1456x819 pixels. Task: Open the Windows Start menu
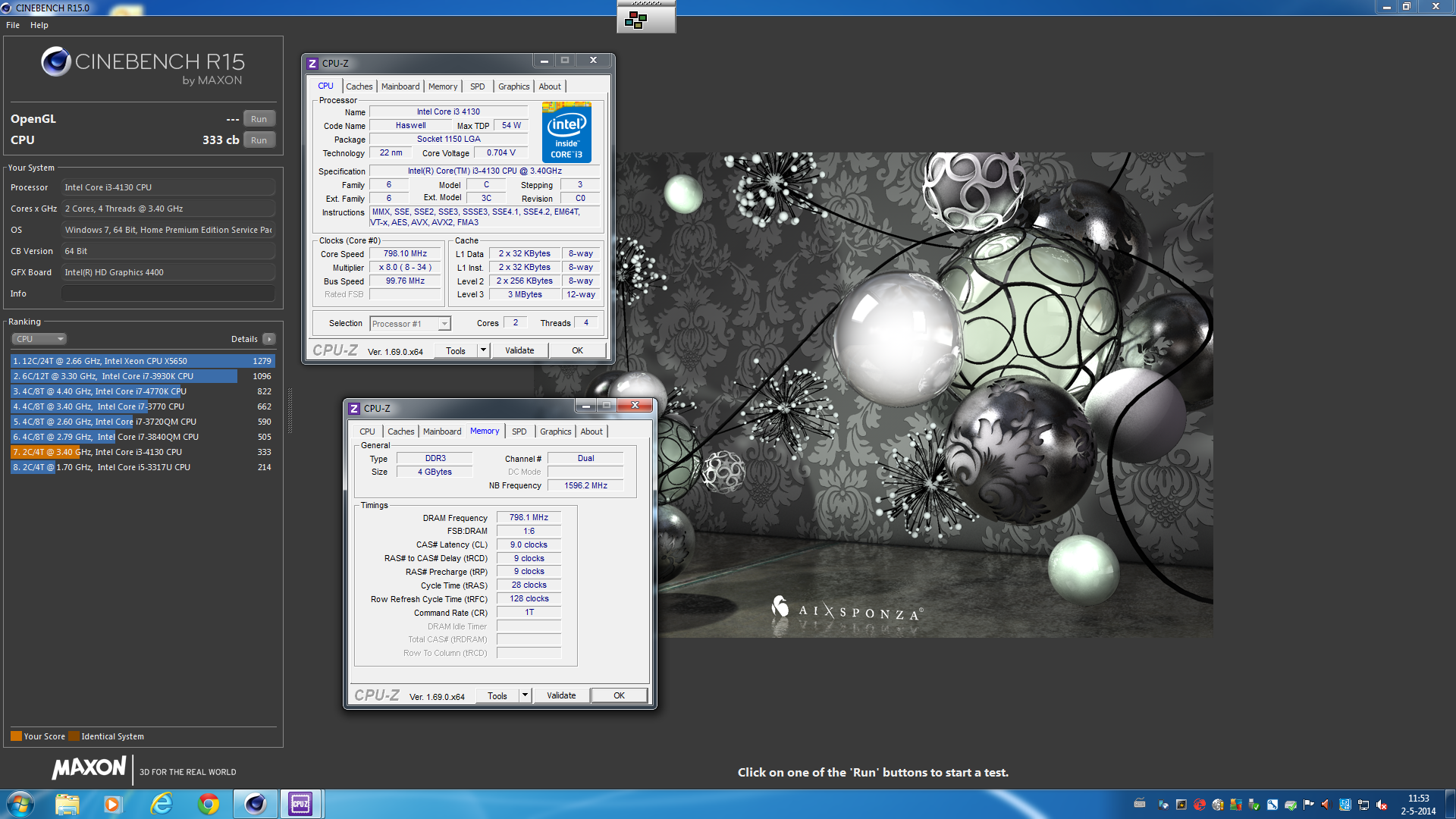click(x=20, y=804)
